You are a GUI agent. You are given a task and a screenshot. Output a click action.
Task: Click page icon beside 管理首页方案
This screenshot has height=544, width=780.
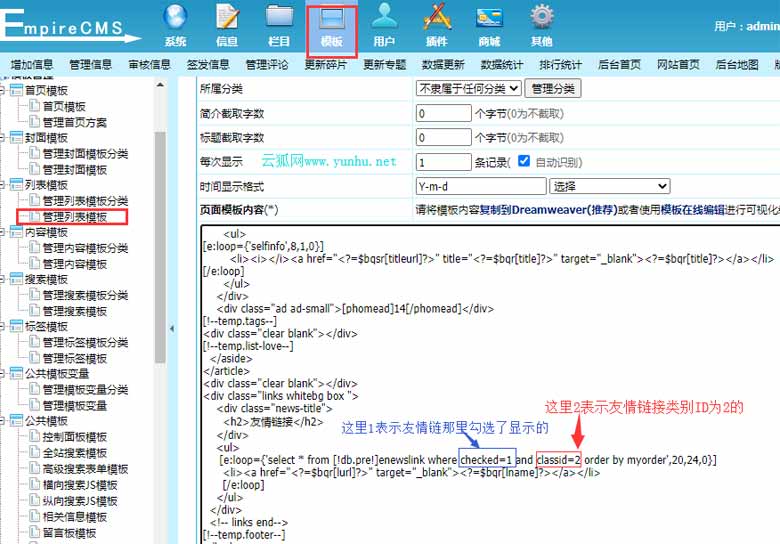pyautogui.click(x=34, y=122)
